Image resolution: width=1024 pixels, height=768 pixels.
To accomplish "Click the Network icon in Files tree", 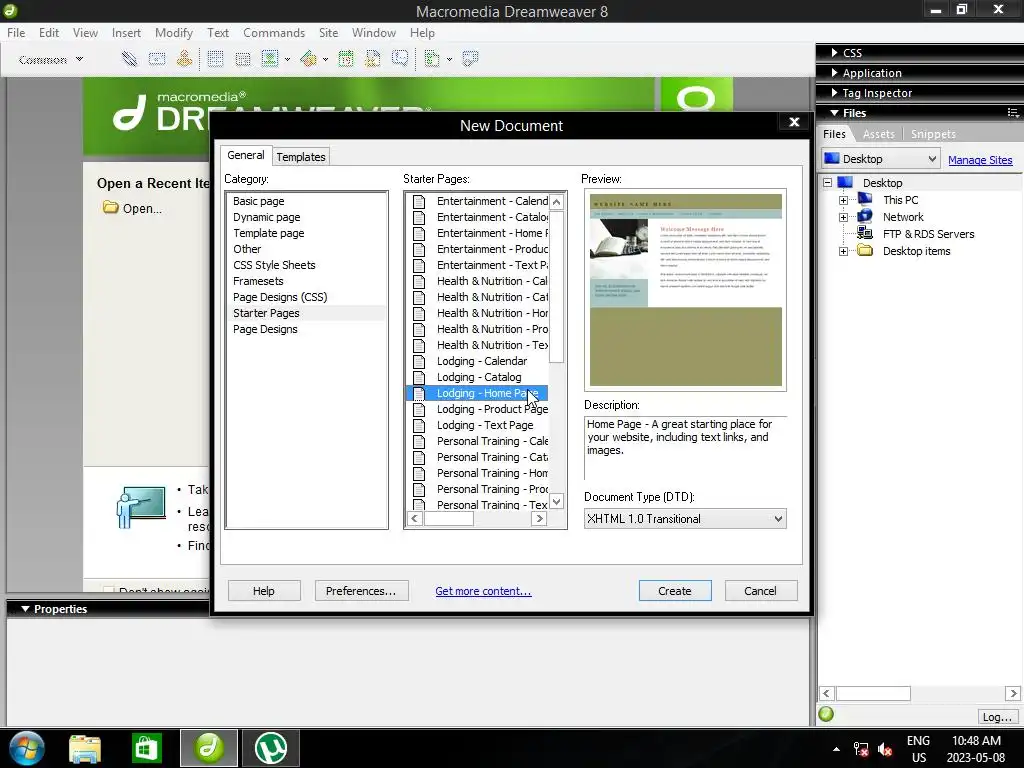I will click(865, 216).
